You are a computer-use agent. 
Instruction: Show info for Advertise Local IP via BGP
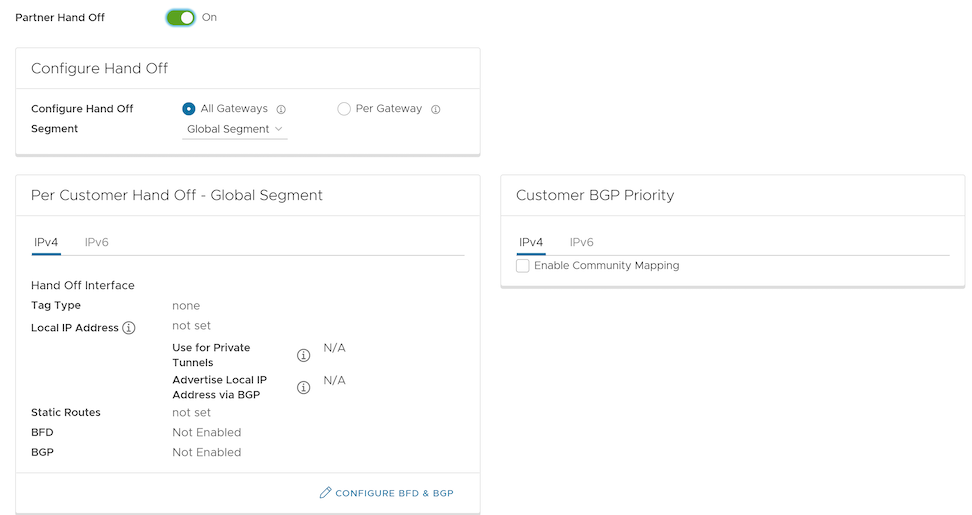pos(304,388)
